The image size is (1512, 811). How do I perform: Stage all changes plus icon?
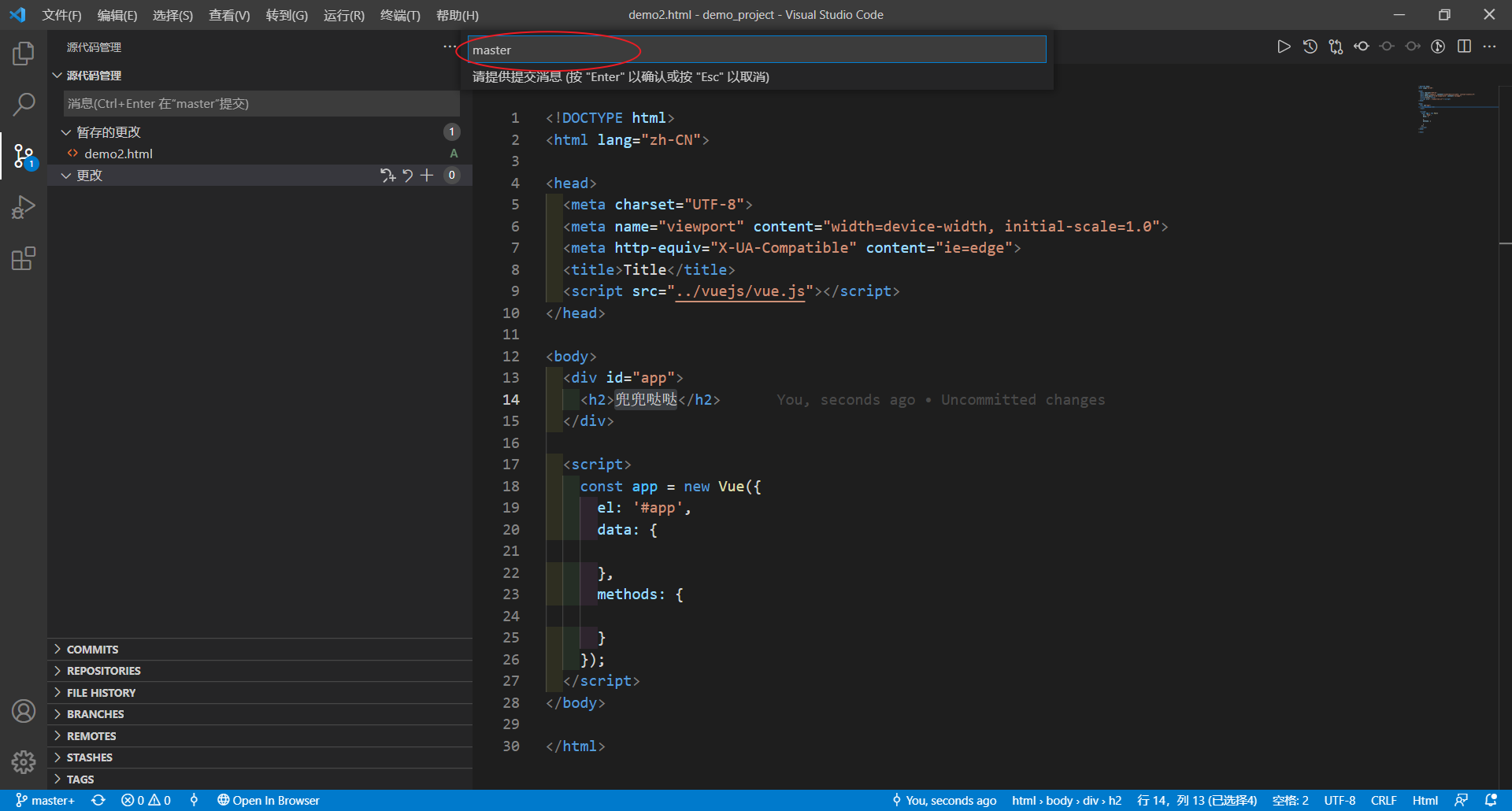pos(427,175)
